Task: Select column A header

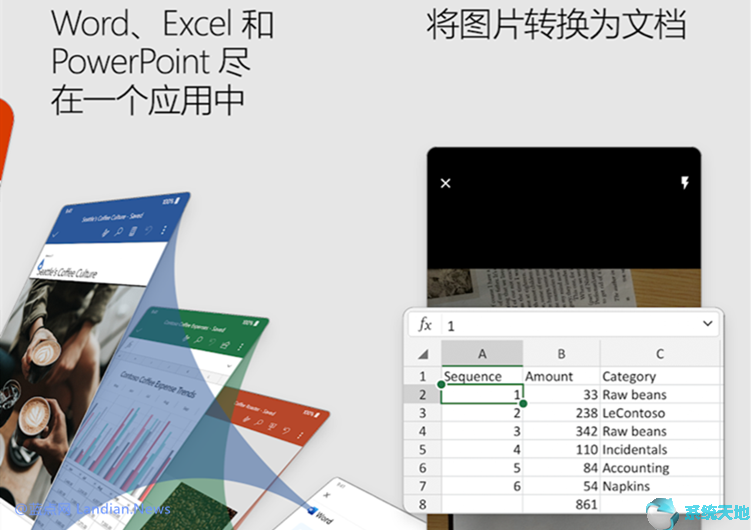Action: tap(482, 354)
